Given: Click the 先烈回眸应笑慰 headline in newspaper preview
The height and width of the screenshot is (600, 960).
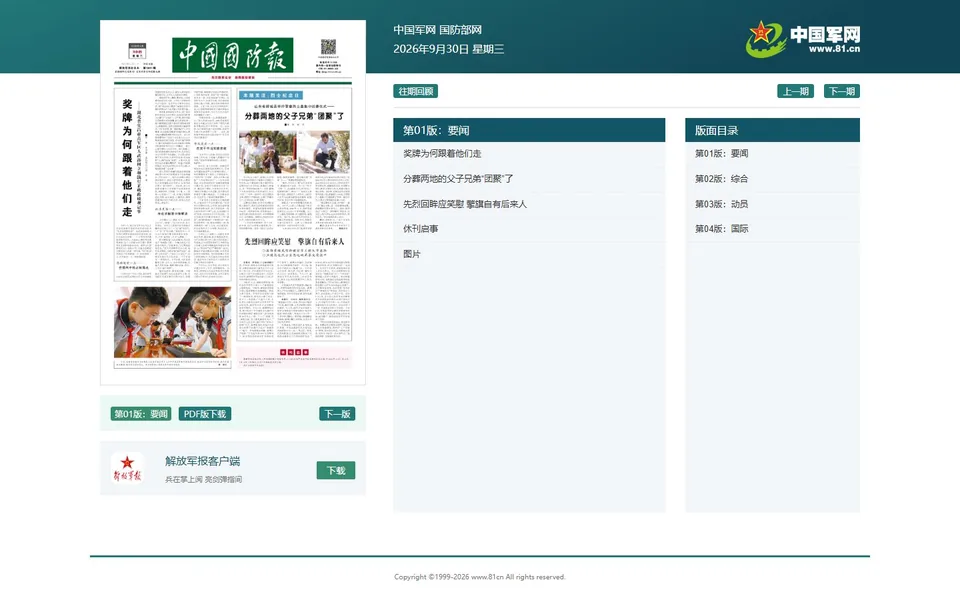Looking at the screenshot, I should (x=294, y=242).
